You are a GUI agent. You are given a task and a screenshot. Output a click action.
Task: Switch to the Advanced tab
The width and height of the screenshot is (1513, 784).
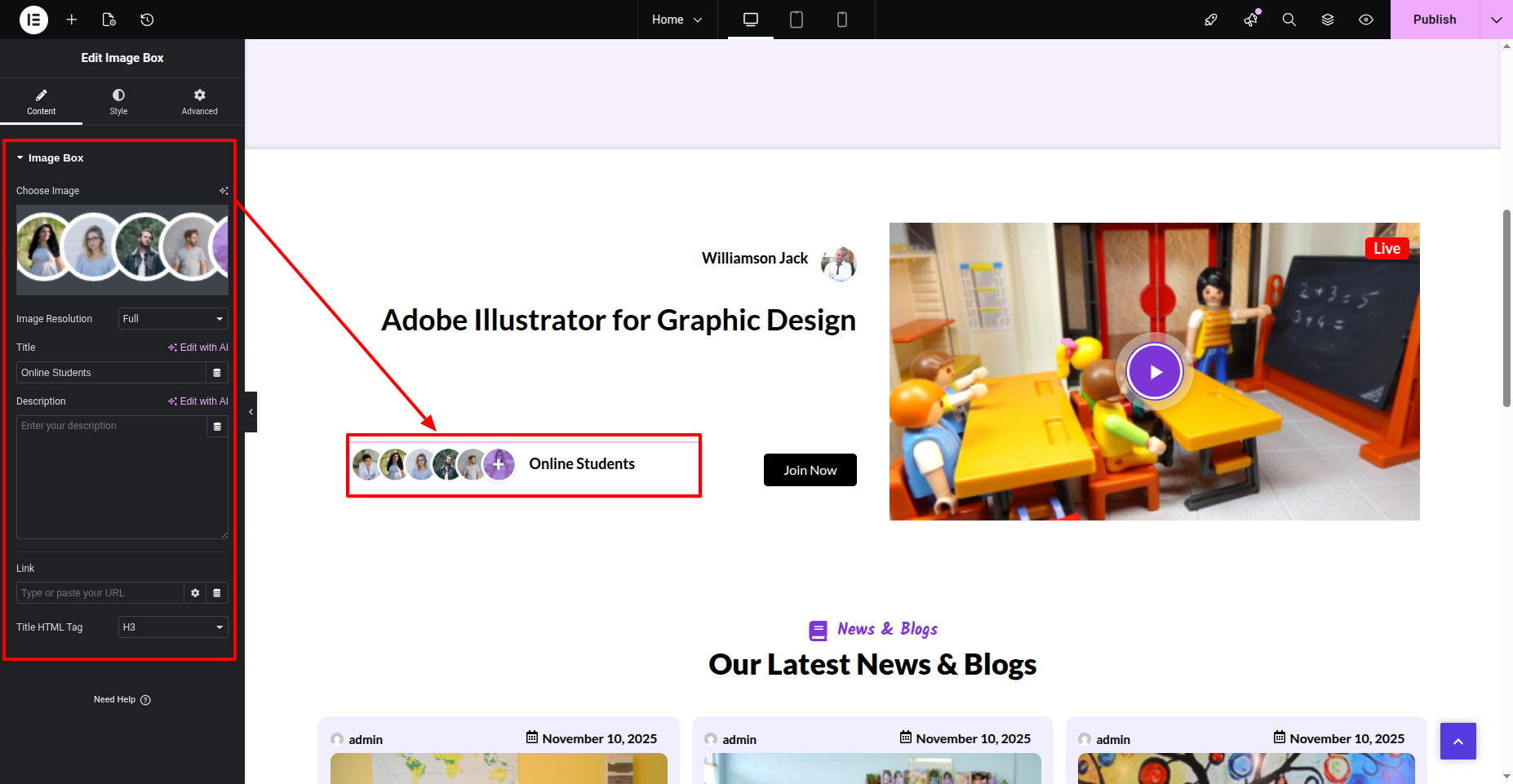199,102
